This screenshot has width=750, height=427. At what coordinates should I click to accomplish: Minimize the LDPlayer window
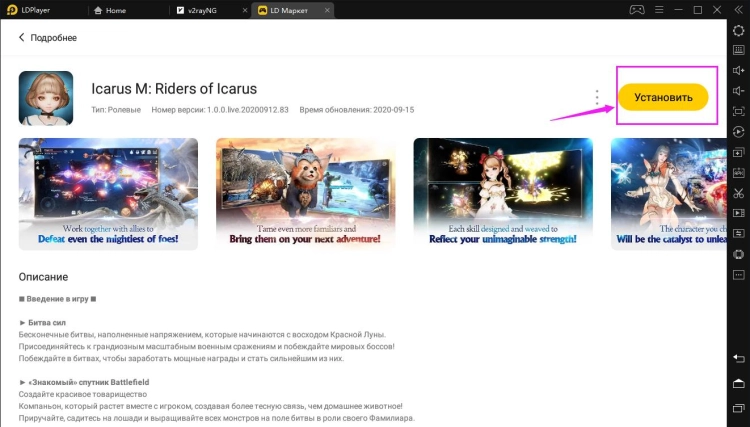[678, 10]
